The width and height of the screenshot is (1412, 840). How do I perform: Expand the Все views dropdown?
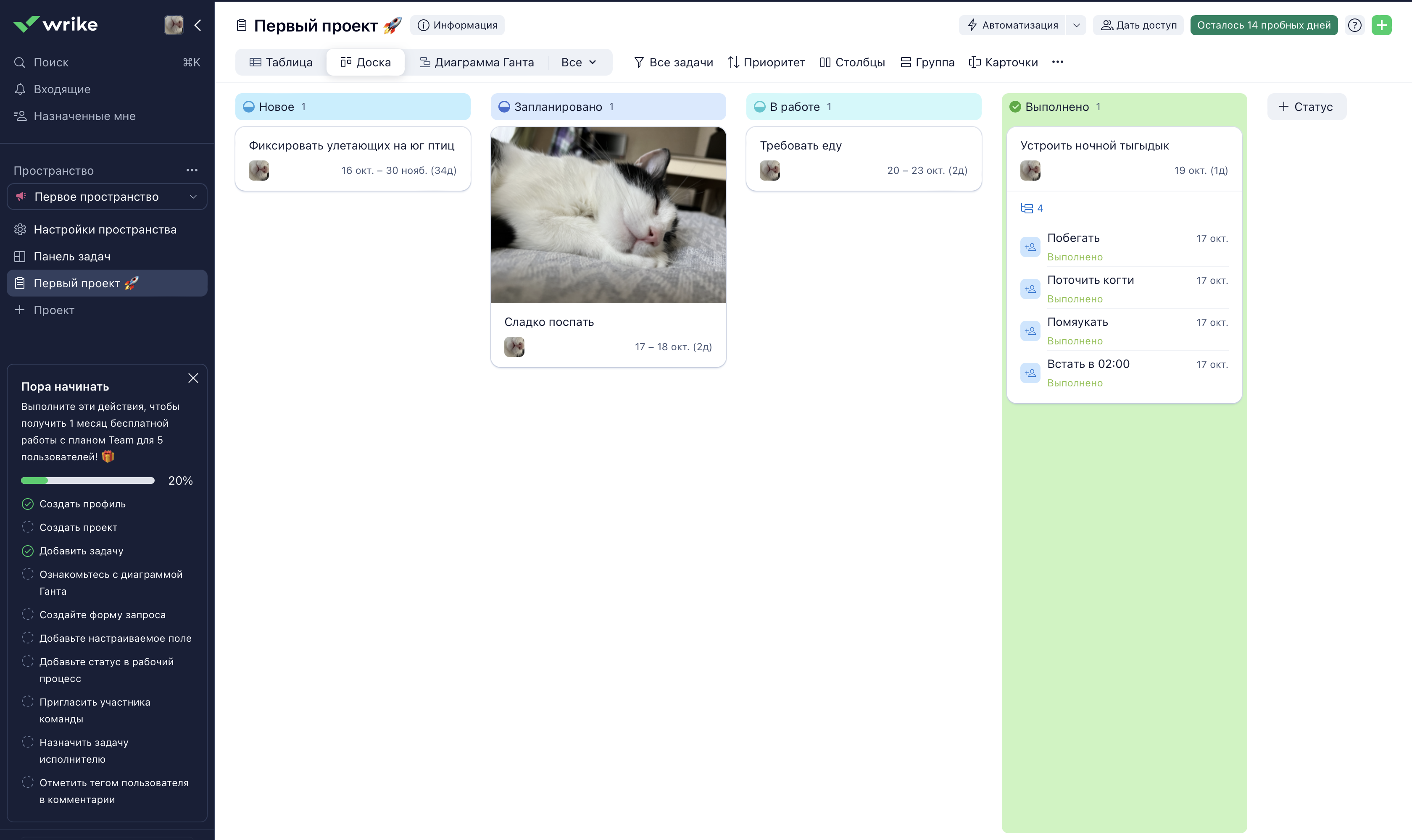578,62
